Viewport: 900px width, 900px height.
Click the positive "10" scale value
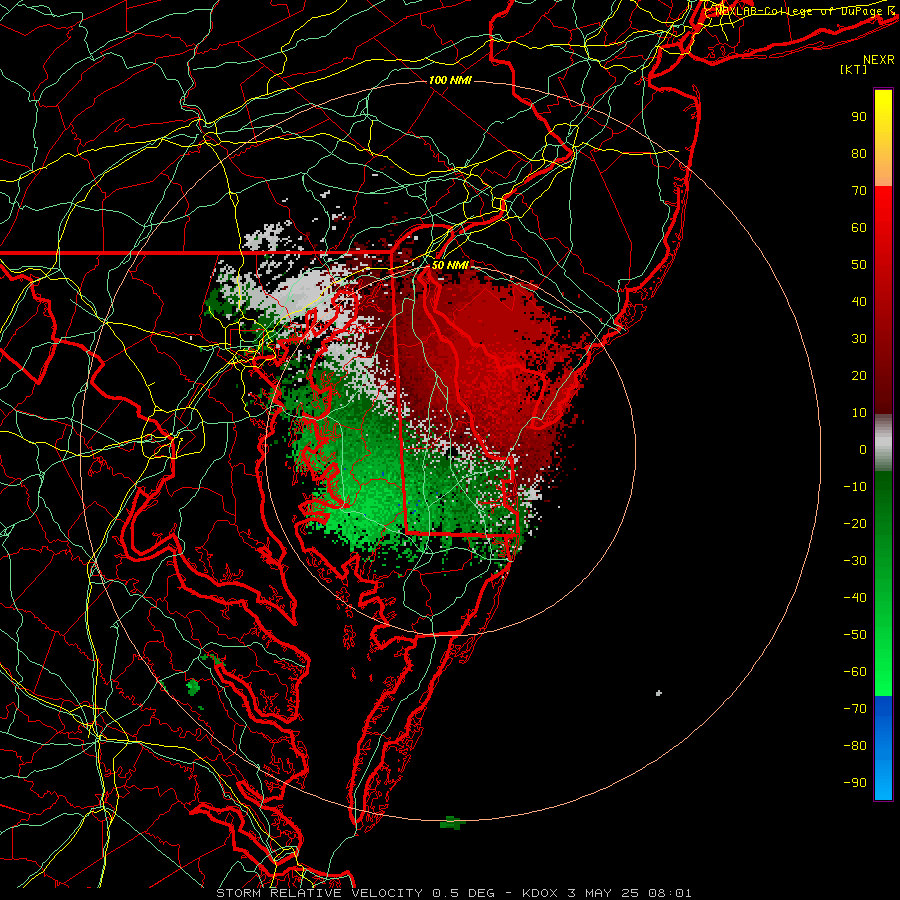(859, 413)
